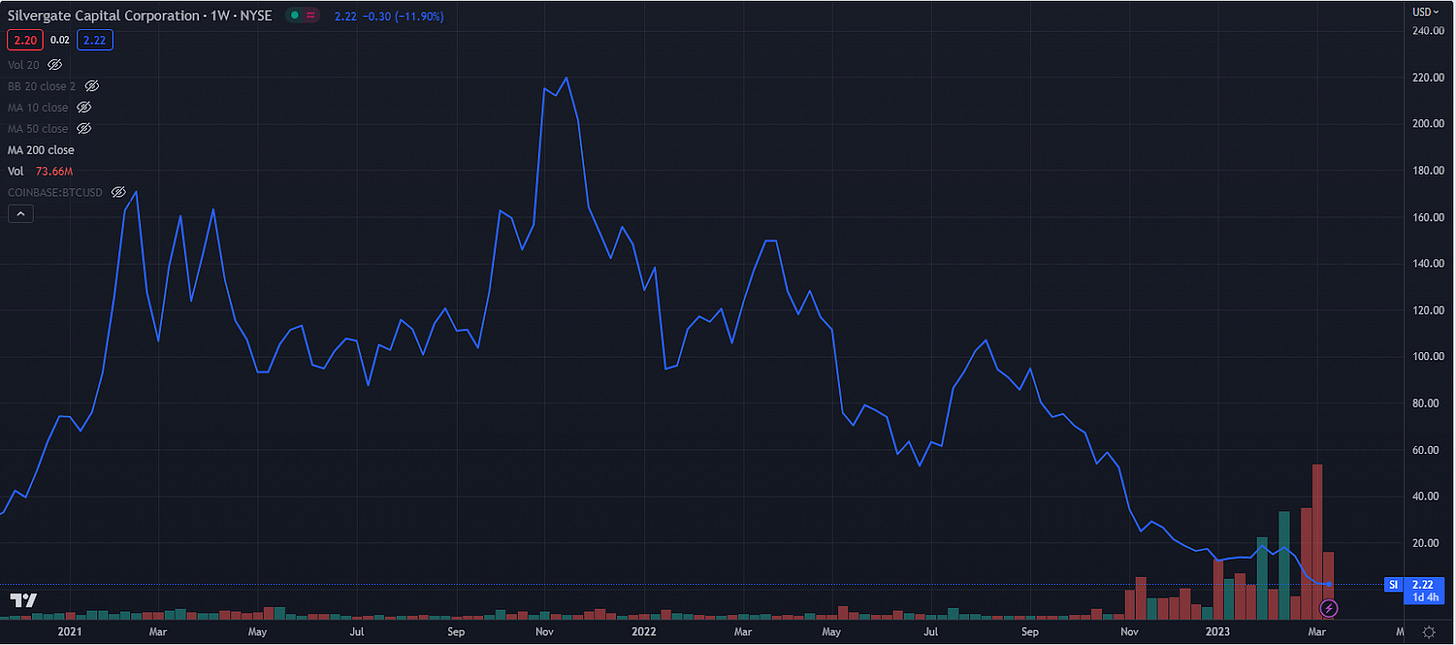Click the tallest red volume bar

1318,542
